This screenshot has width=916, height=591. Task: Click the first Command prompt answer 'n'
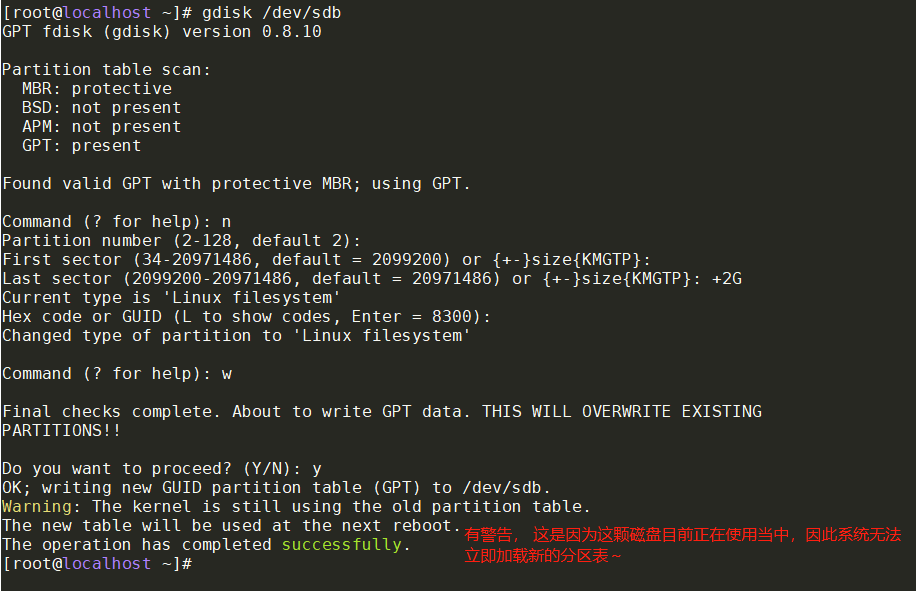pos(226,222)
